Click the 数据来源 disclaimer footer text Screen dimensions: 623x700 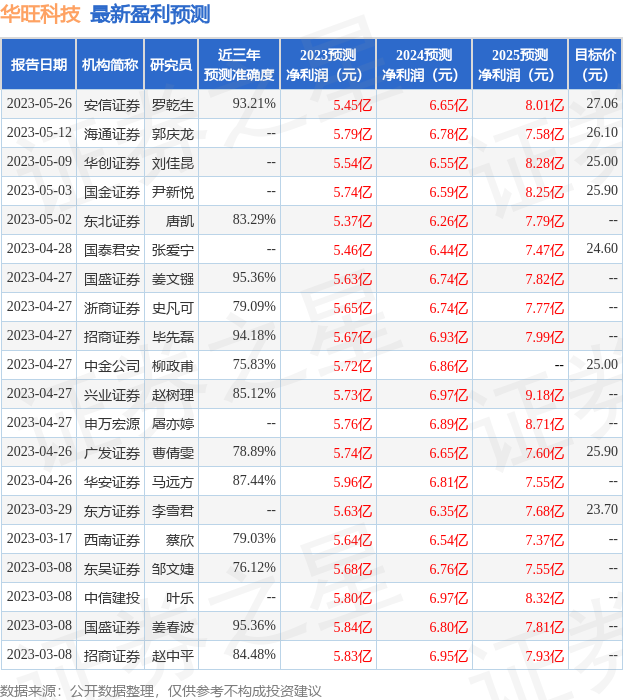161,691
